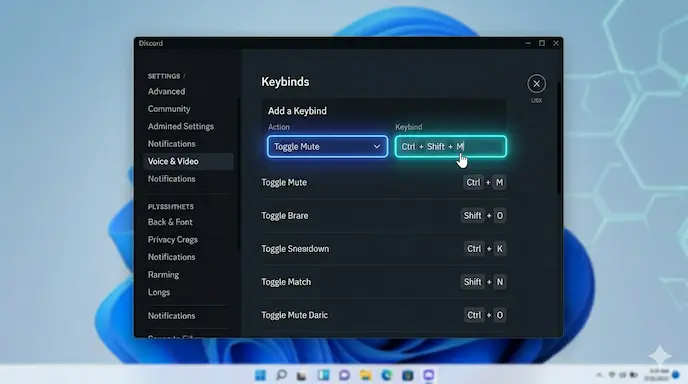
Task: Click the Discord icon on the taskbar
Action: click(429, 375)
